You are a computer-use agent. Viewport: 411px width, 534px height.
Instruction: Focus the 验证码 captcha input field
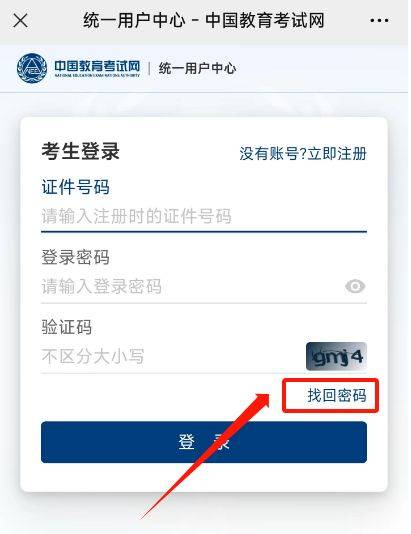coord(172,356)
